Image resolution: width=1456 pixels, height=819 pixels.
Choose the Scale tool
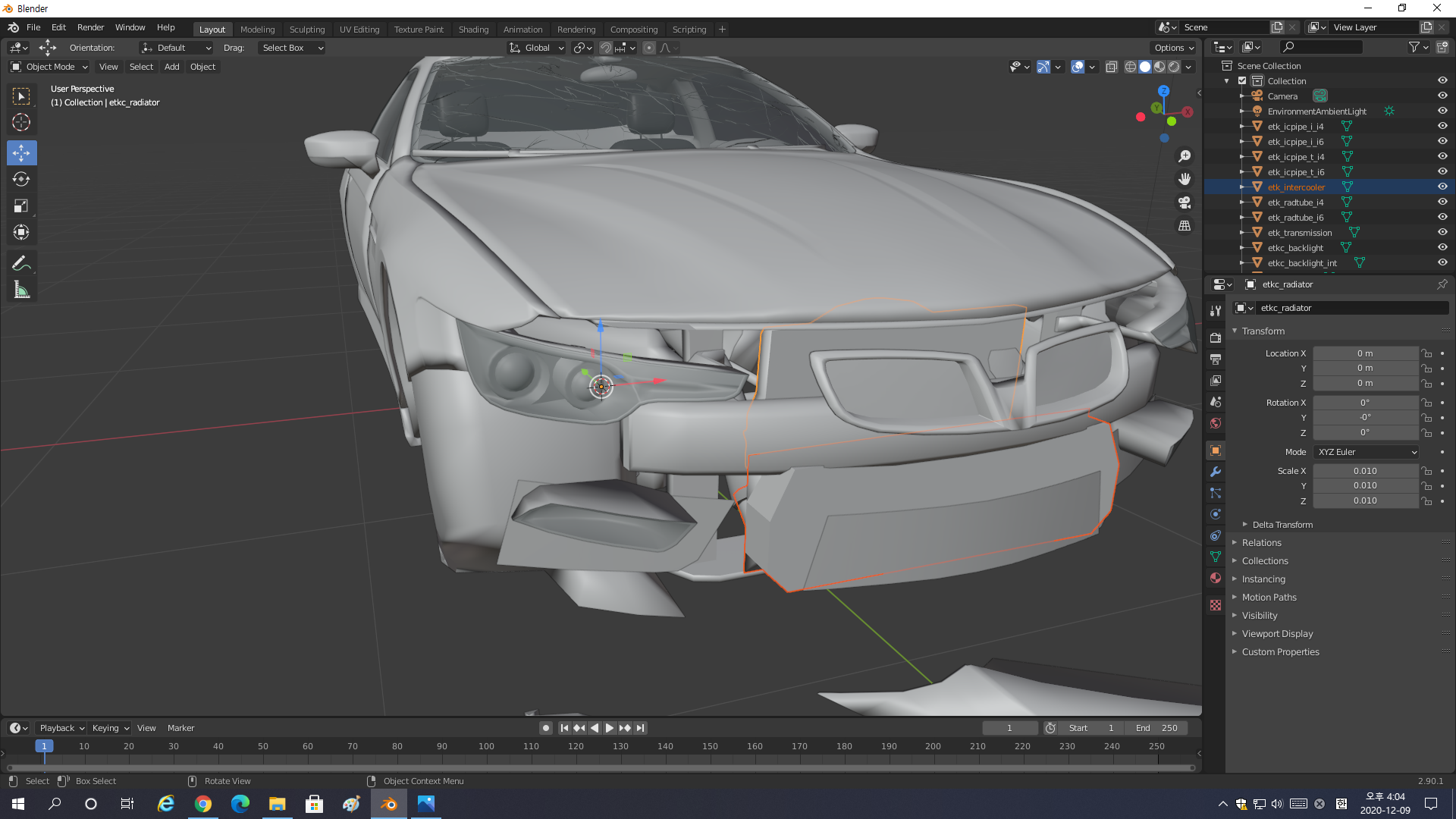pos(21,206)
